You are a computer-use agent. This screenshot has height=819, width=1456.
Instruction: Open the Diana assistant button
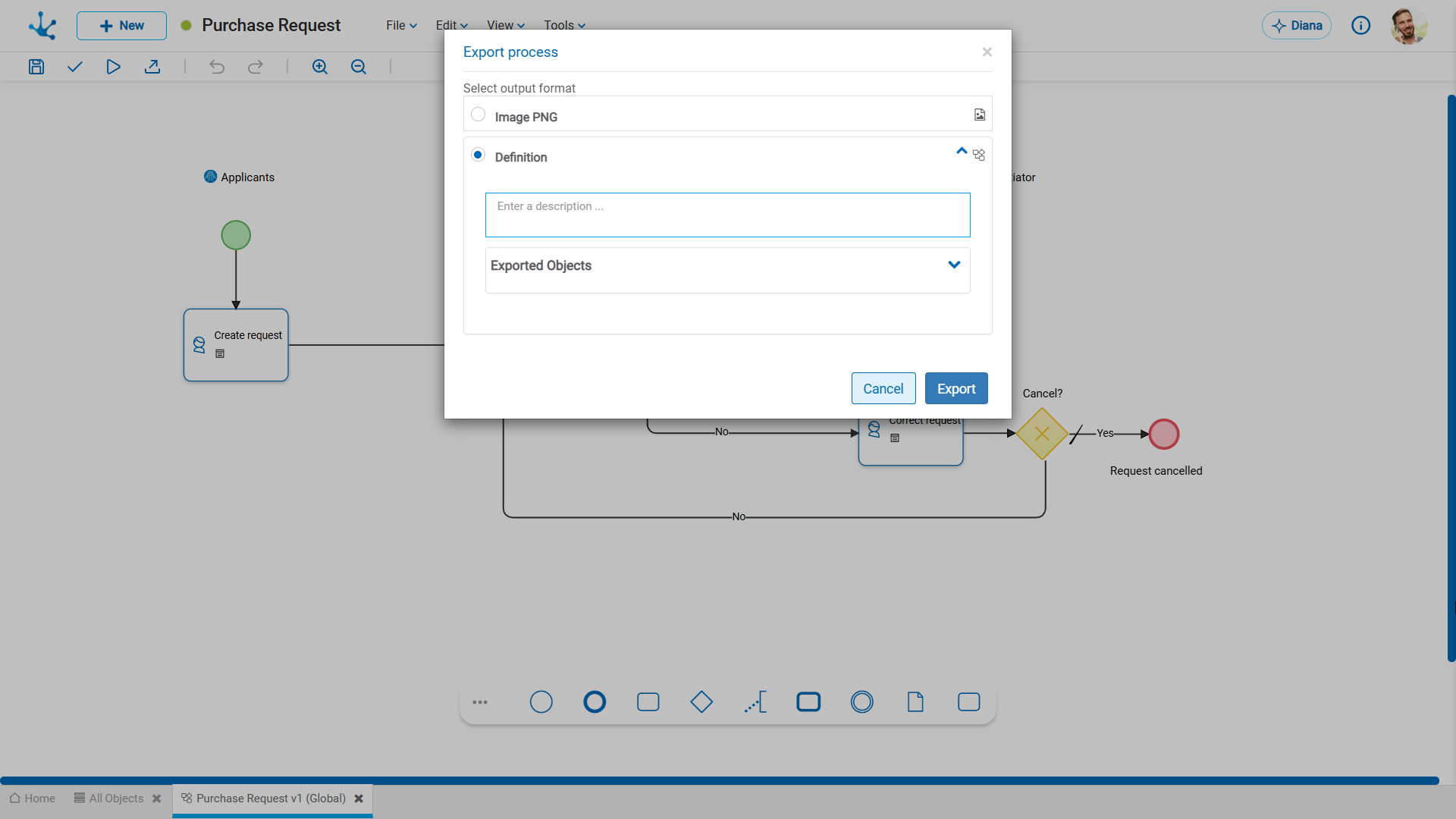click(1297, 26)
